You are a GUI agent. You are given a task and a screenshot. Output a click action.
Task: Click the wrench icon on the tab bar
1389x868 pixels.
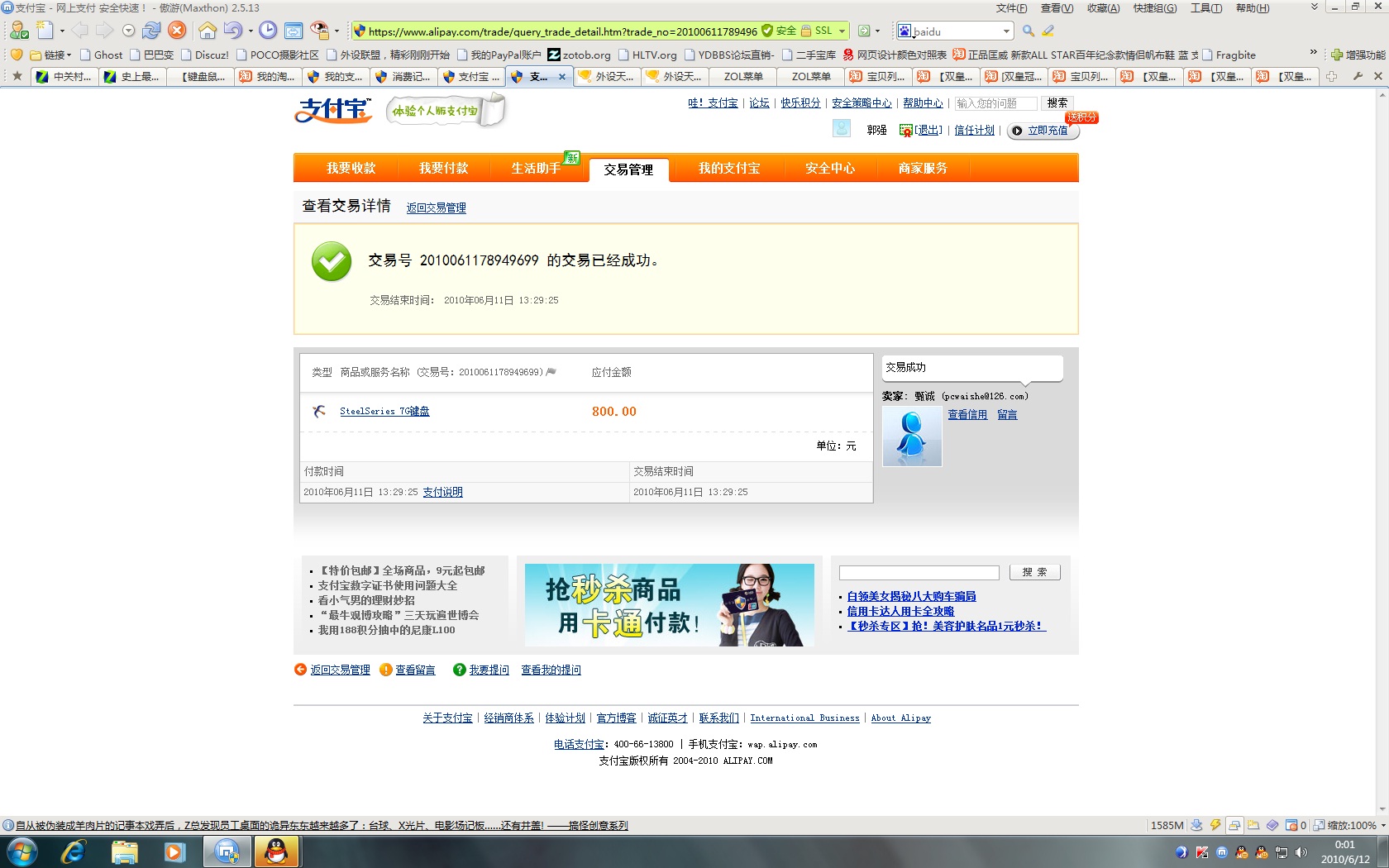(x=1358, y=76)
